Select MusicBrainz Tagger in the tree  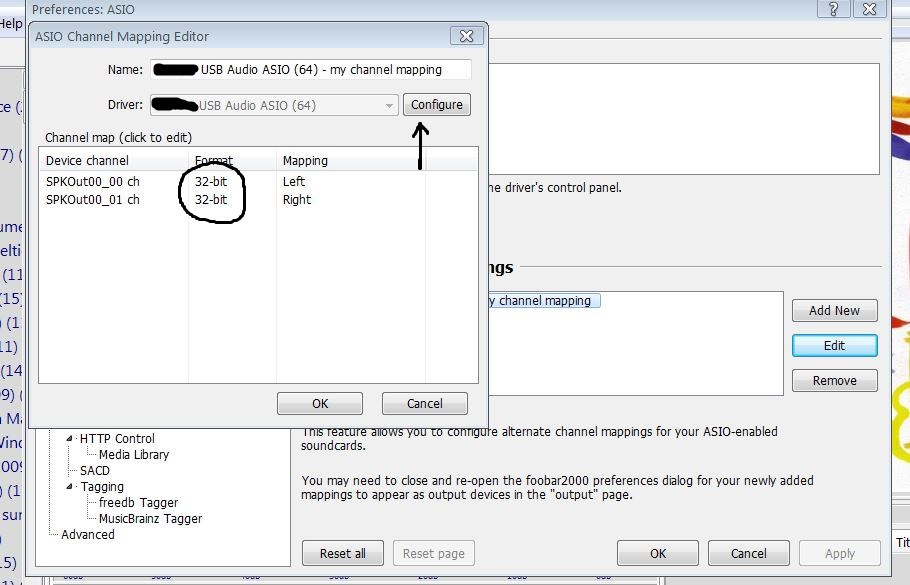tap(150, 519)
